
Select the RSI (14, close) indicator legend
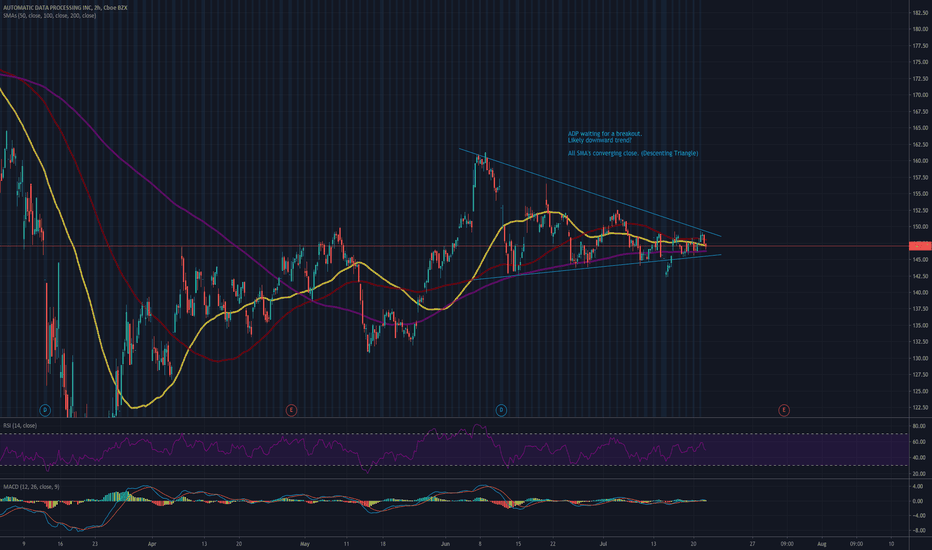[20, 426]
